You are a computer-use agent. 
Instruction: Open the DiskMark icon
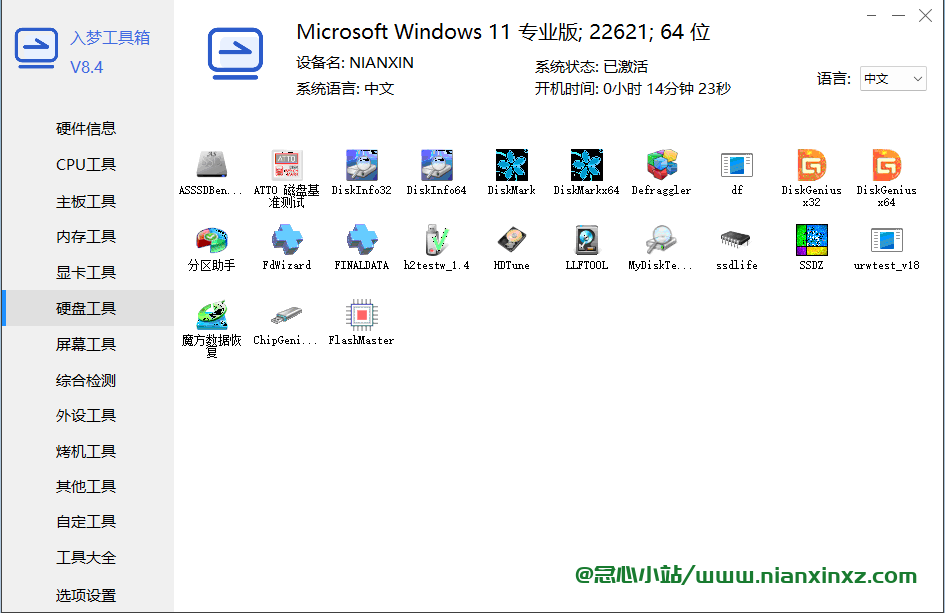click(512, 165)
